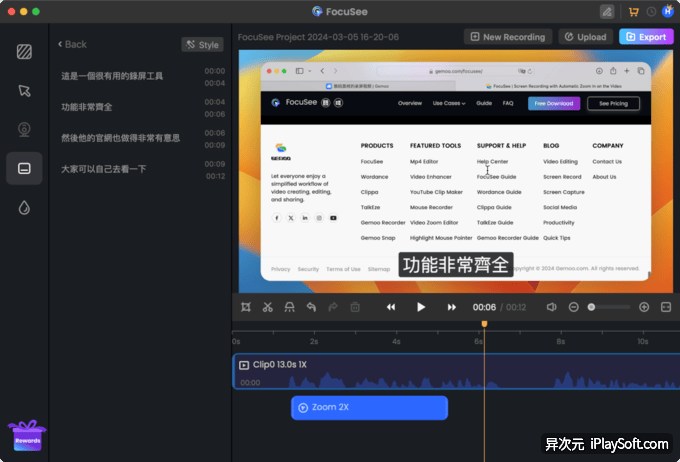This screenshot has width=680, height=462.
Task: Open the camera settings sidebar icon
Action: [24, 129]
